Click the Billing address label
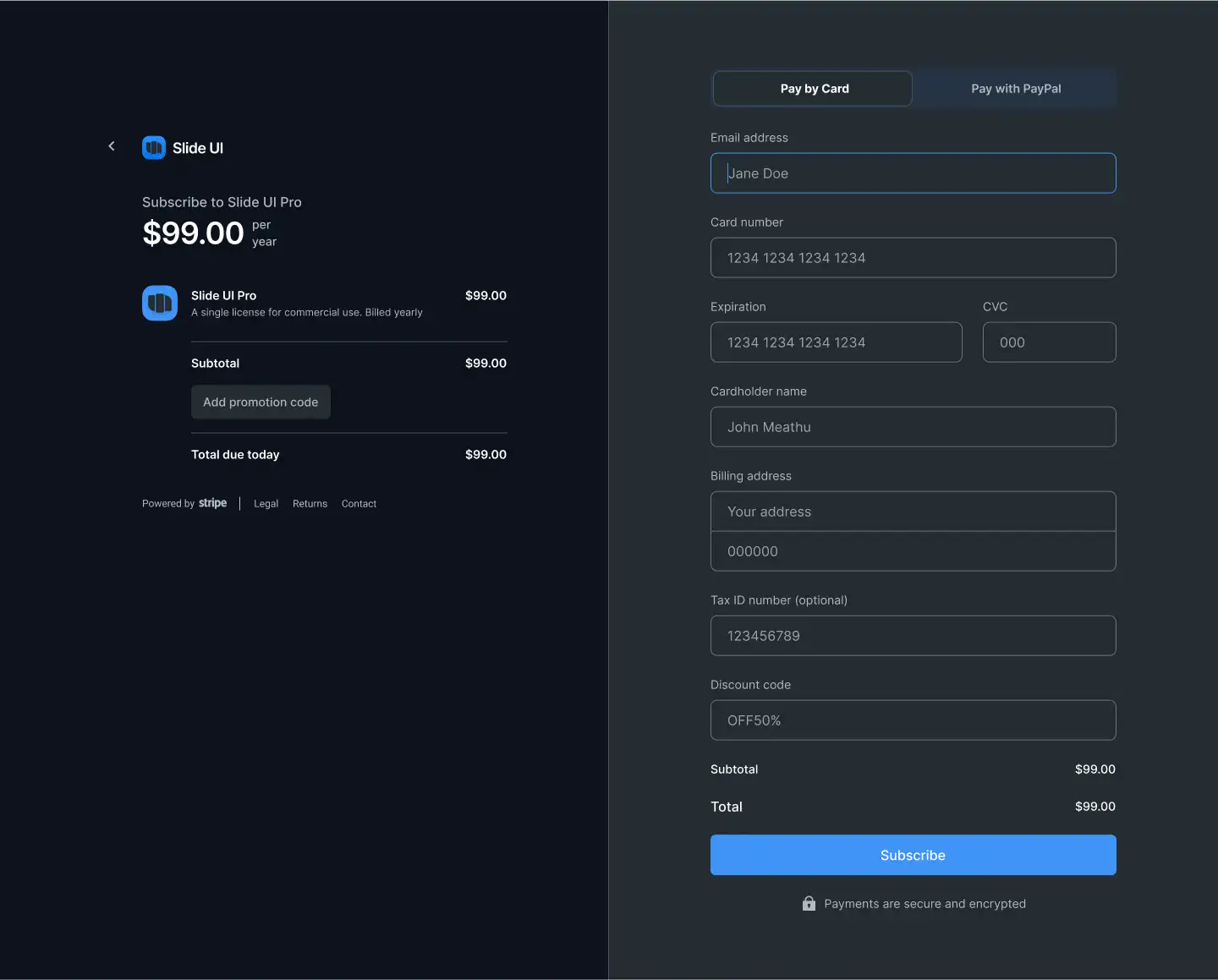The height and width of the screenshot is (980, 1218). click(x=751, y=476)
